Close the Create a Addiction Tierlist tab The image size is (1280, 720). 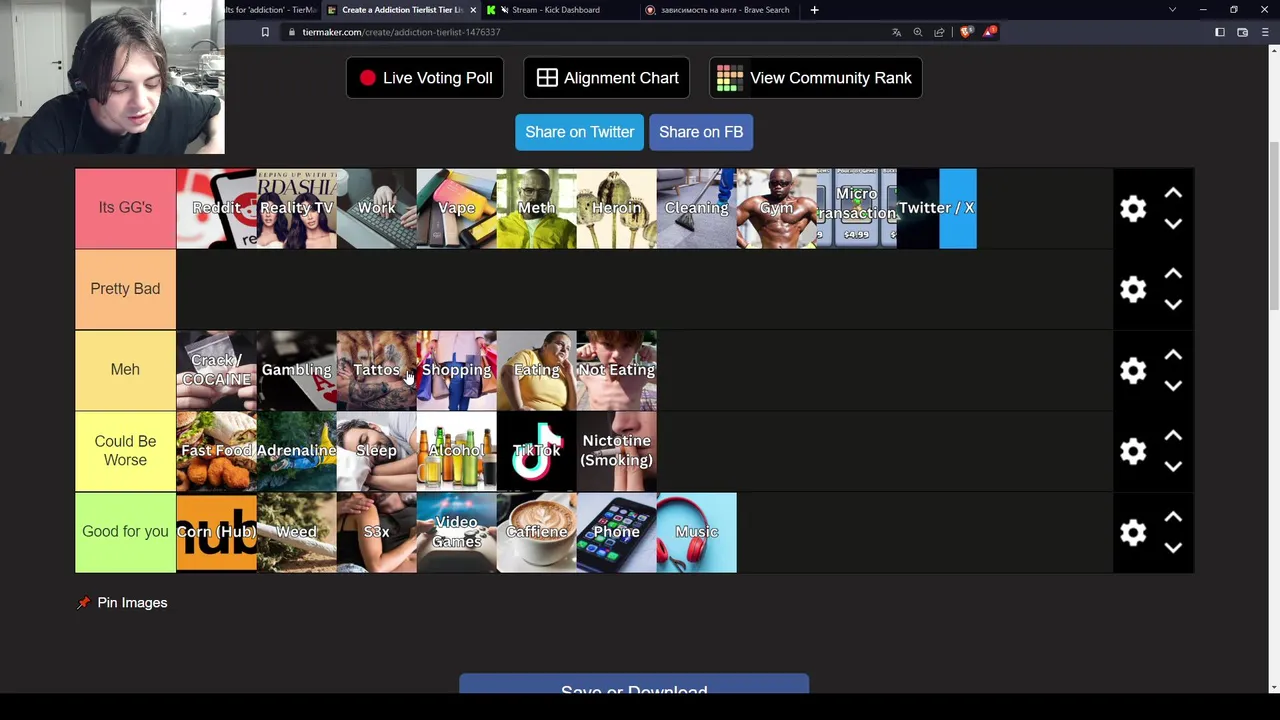[473, 10]
